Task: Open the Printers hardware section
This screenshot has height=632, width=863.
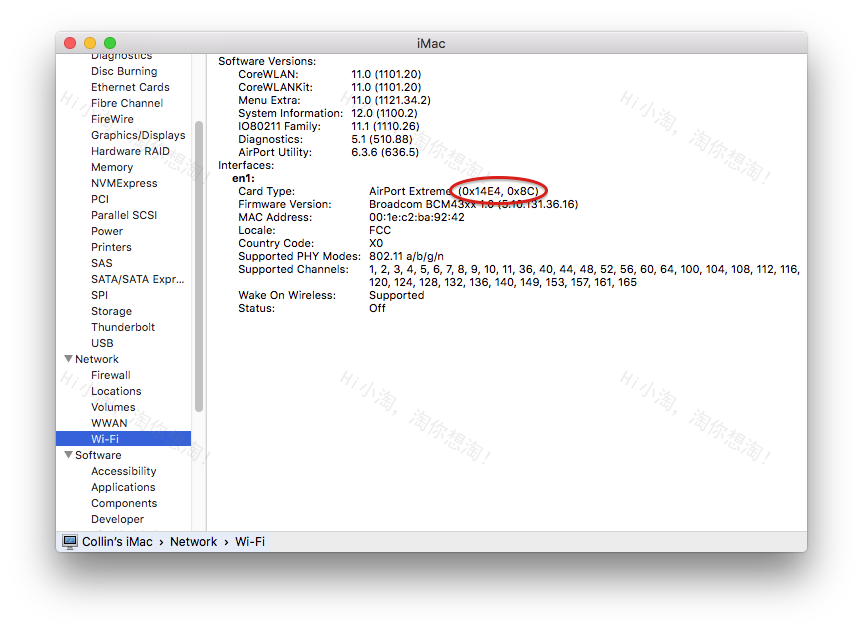Action: click(x=111, y=247)
